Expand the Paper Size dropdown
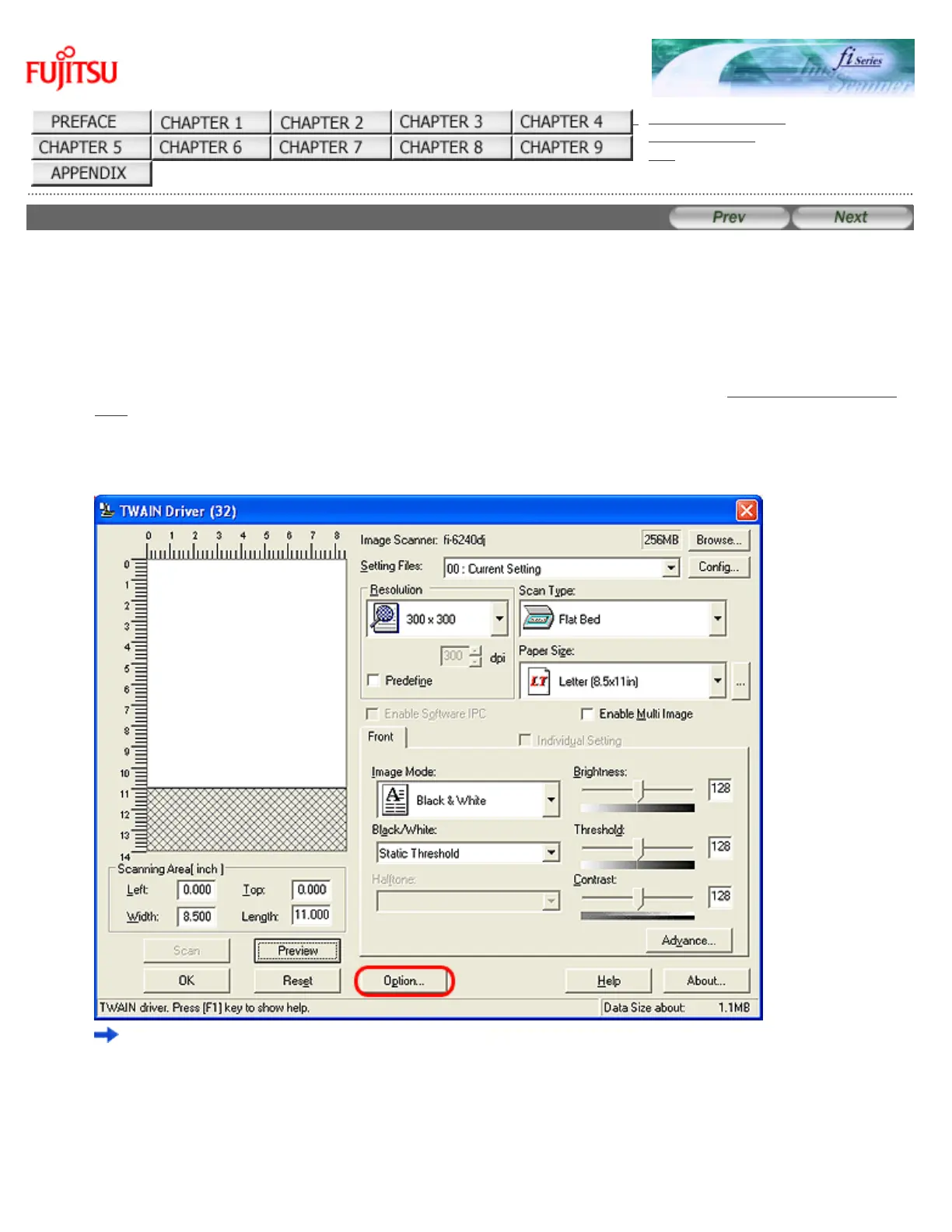The image size is (952, 1232). (x=717, y=681)
